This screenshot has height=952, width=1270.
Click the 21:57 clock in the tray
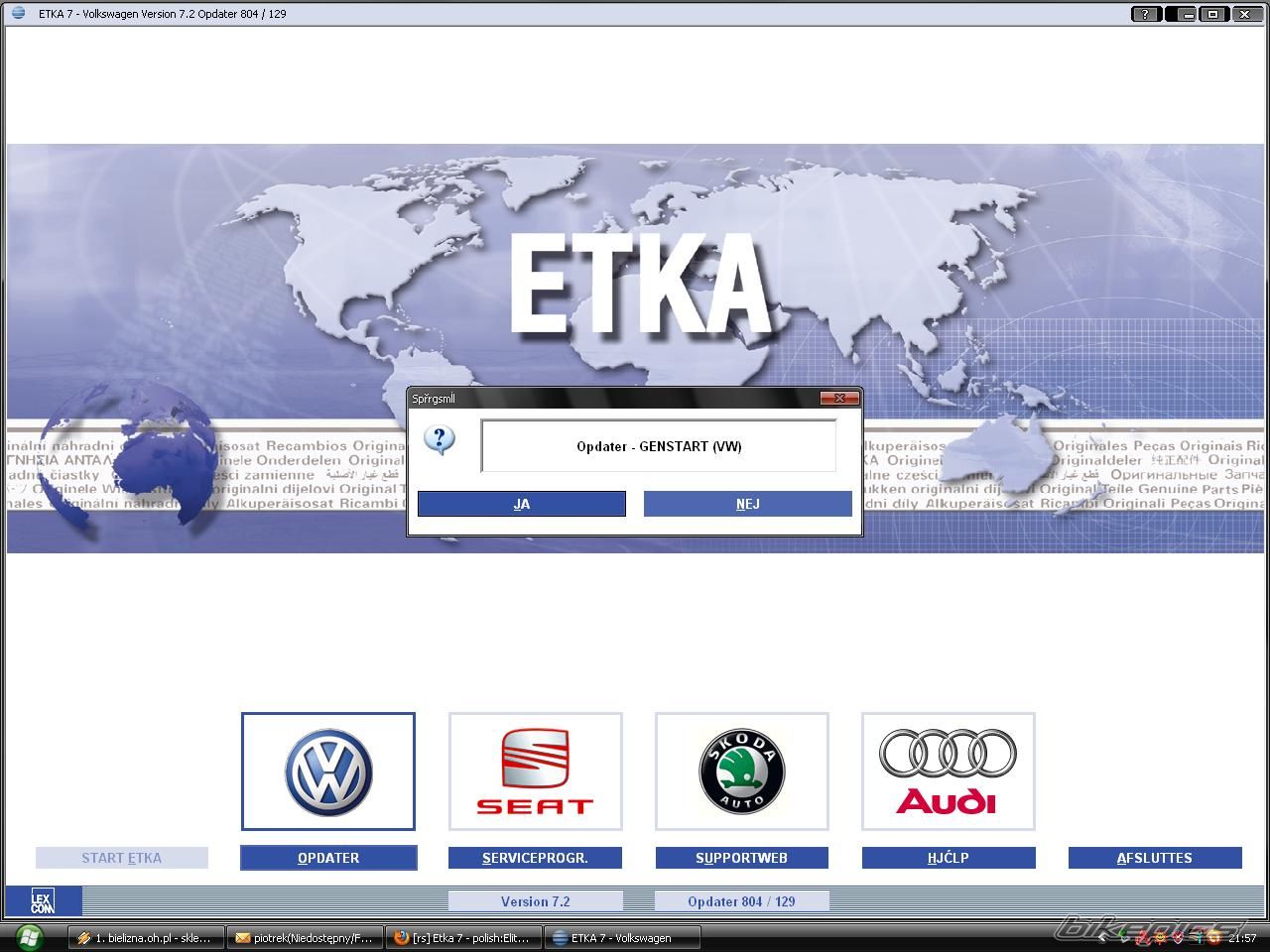click(x=1242, y=938)
